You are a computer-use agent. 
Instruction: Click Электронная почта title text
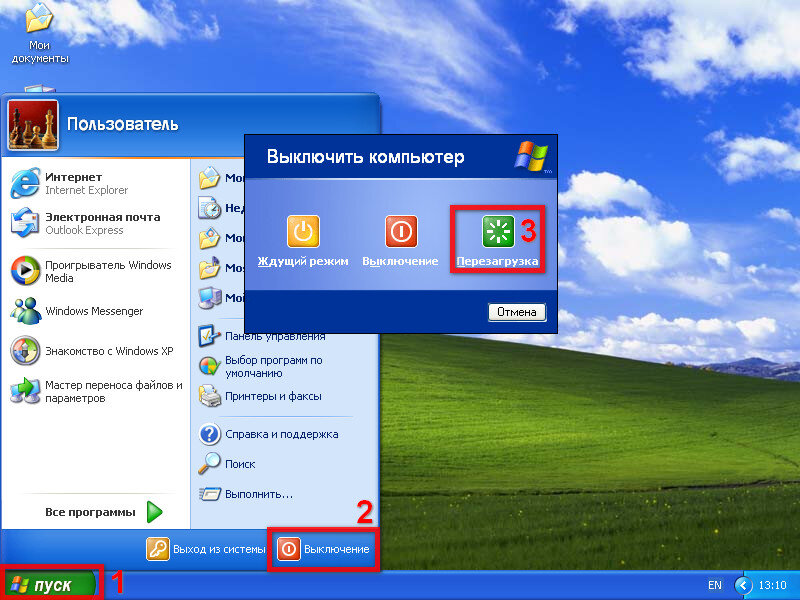[x=103, y=217]
